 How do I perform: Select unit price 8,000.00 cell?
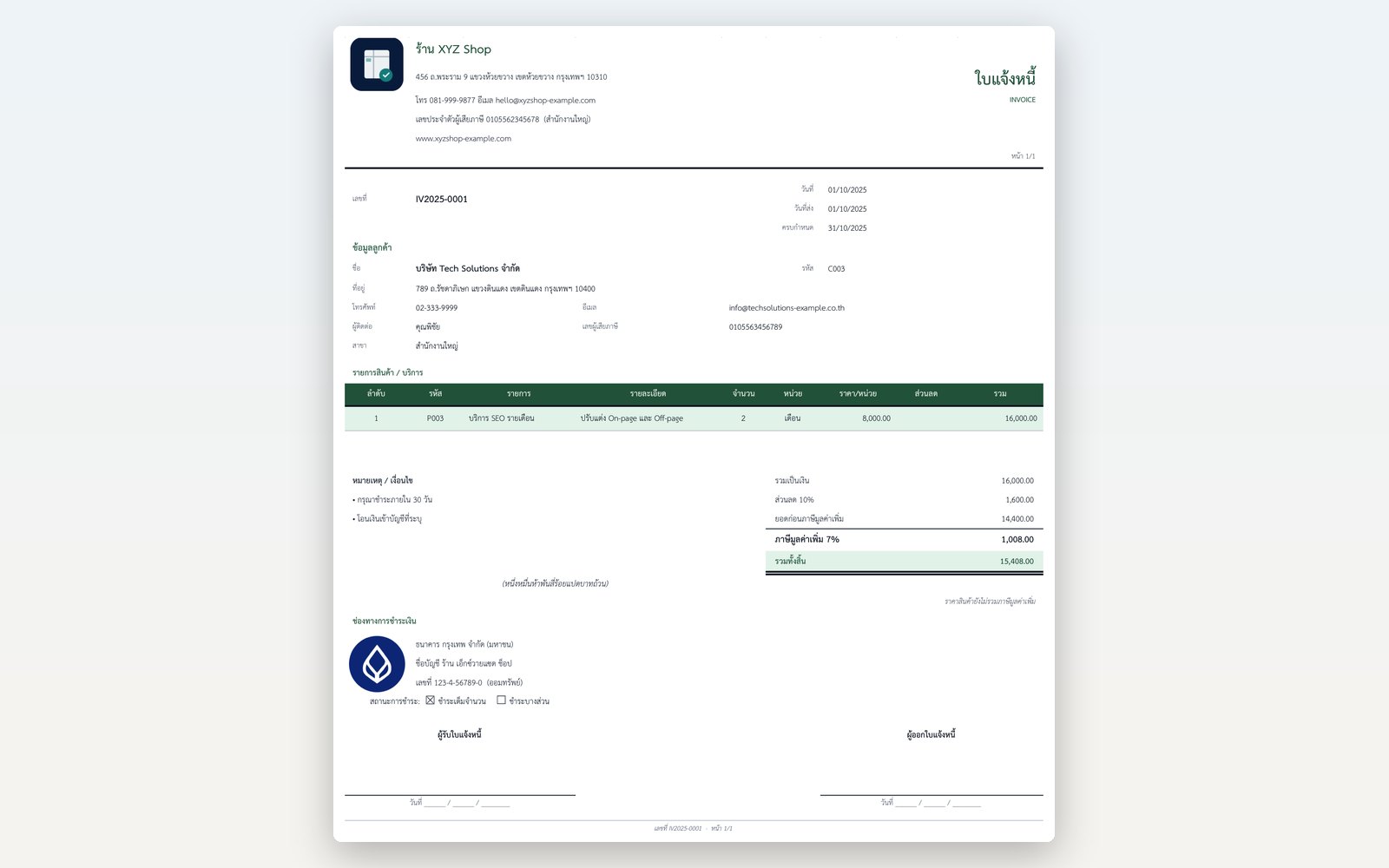pos(876,418)
